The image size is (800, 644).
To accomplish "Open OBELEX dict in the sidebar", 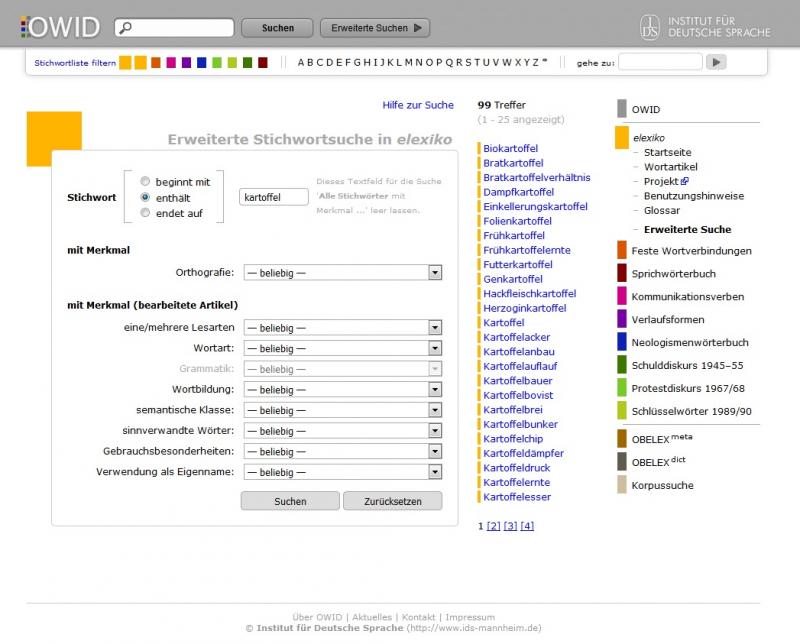I will [x=659, y=462].
